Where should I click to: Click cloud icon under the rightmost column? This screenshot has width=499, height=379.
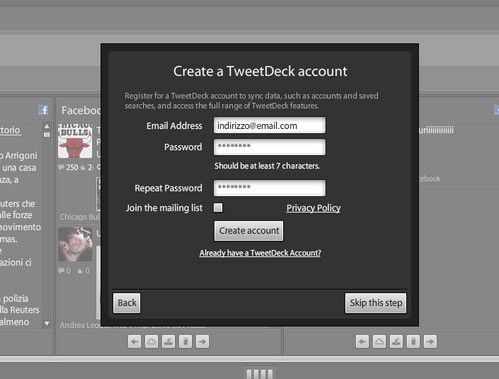[x=379, y=341]
